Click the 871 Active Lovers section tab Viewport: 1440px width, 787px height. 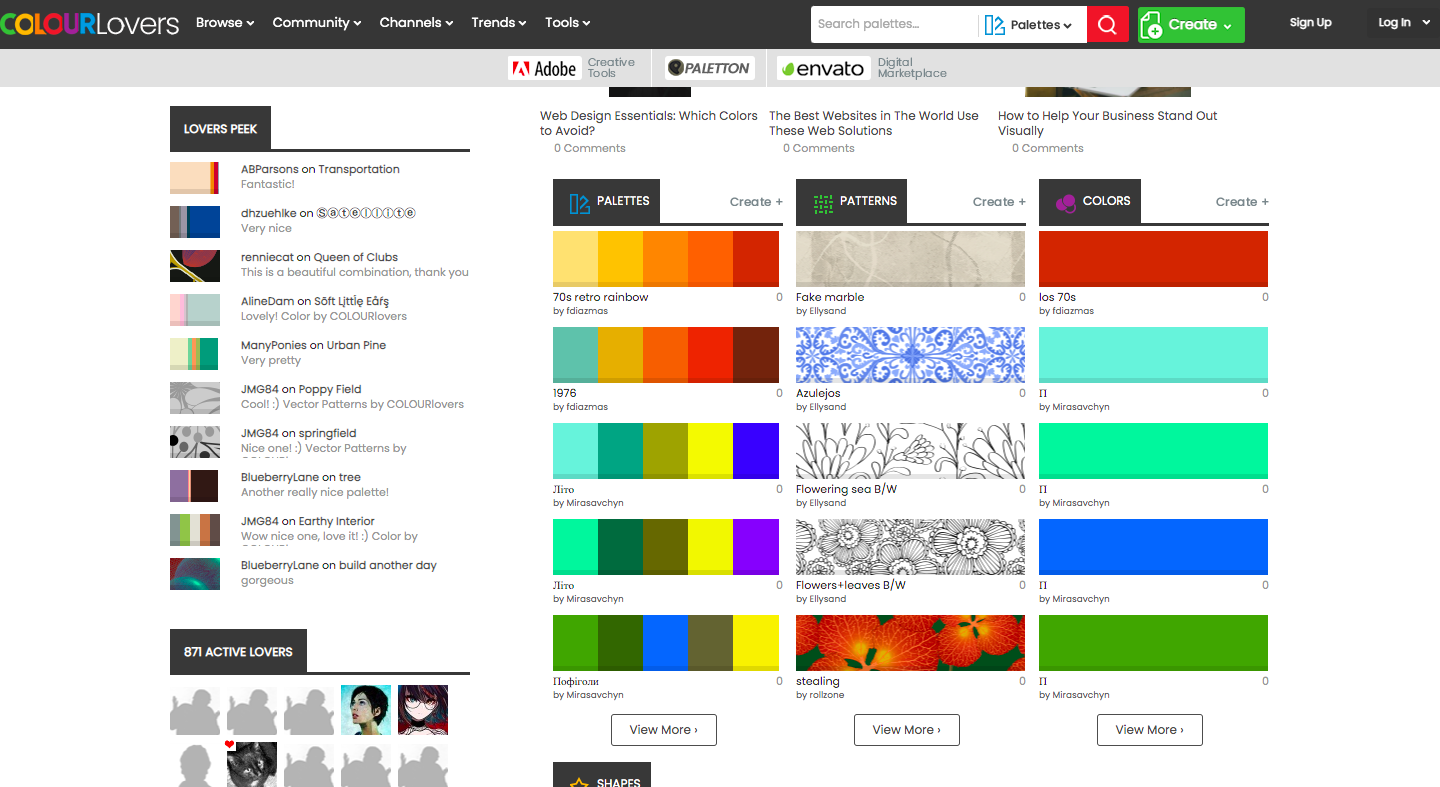click(x=238, y=651)
